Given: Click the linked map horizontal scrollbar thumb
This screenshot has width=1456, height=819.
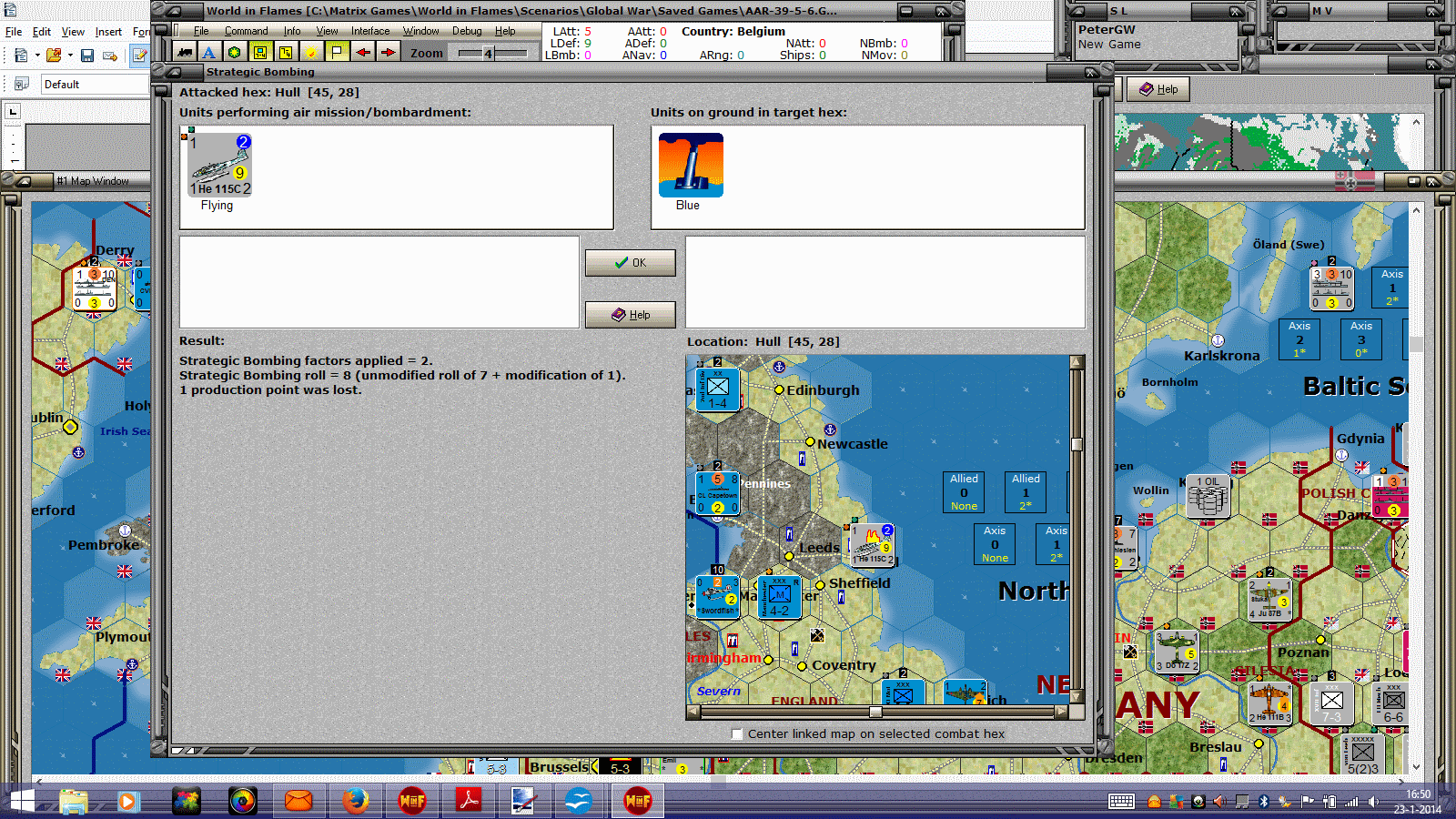Looking at the screenshot, I should (875, 713).
